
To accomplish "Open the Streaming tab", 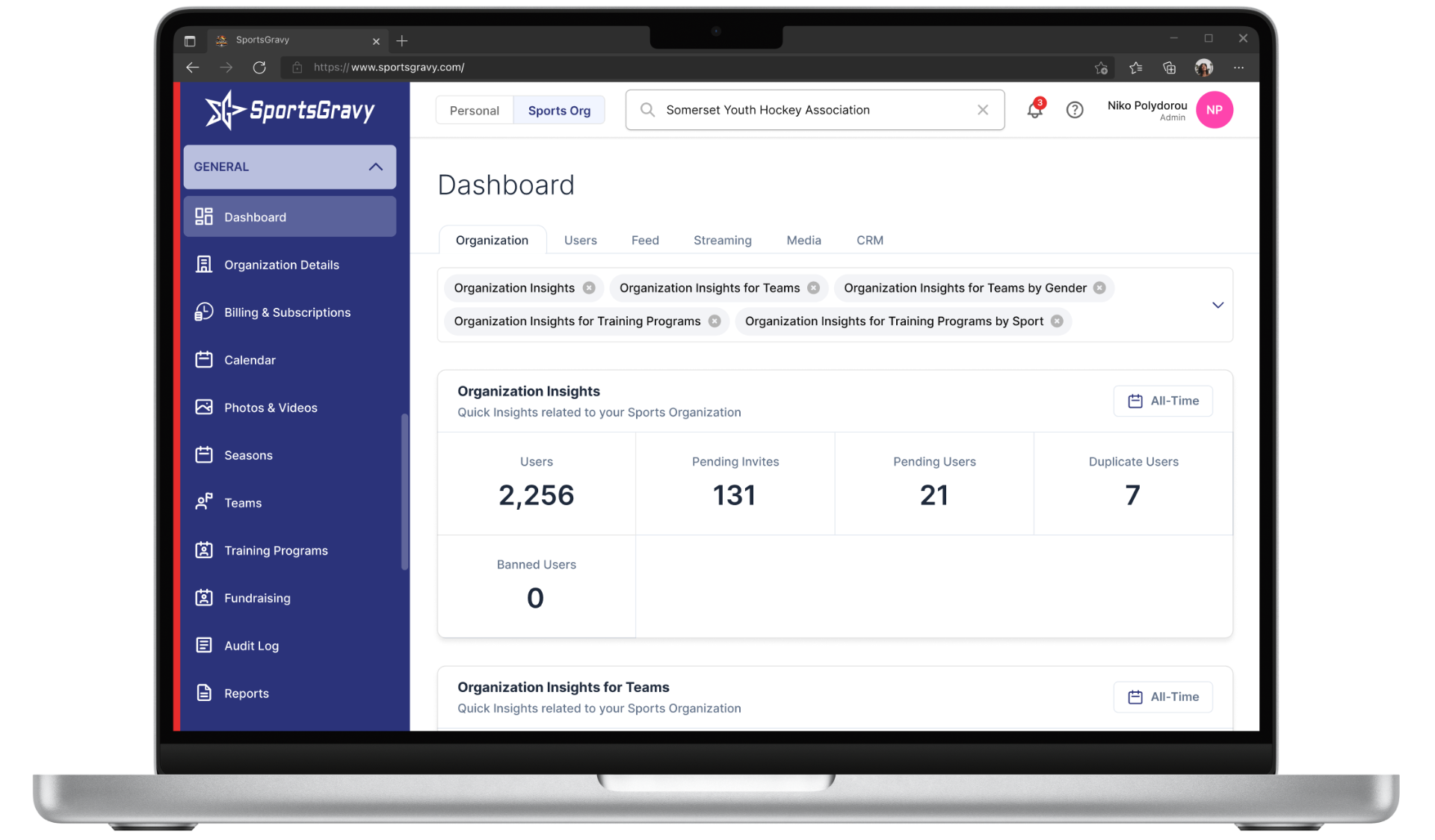I will click(722, 240).
